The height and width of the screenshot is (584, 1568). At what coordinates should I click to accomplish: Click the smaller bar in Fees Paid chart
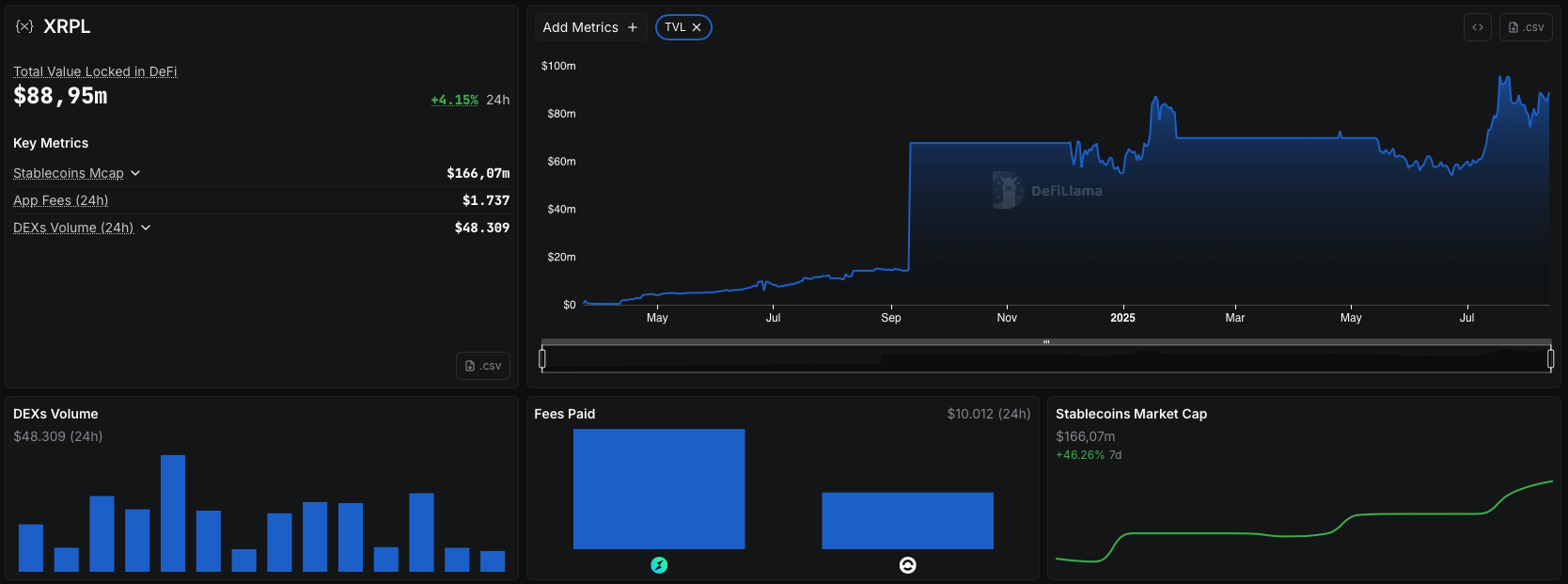click(x=907, y=521)
